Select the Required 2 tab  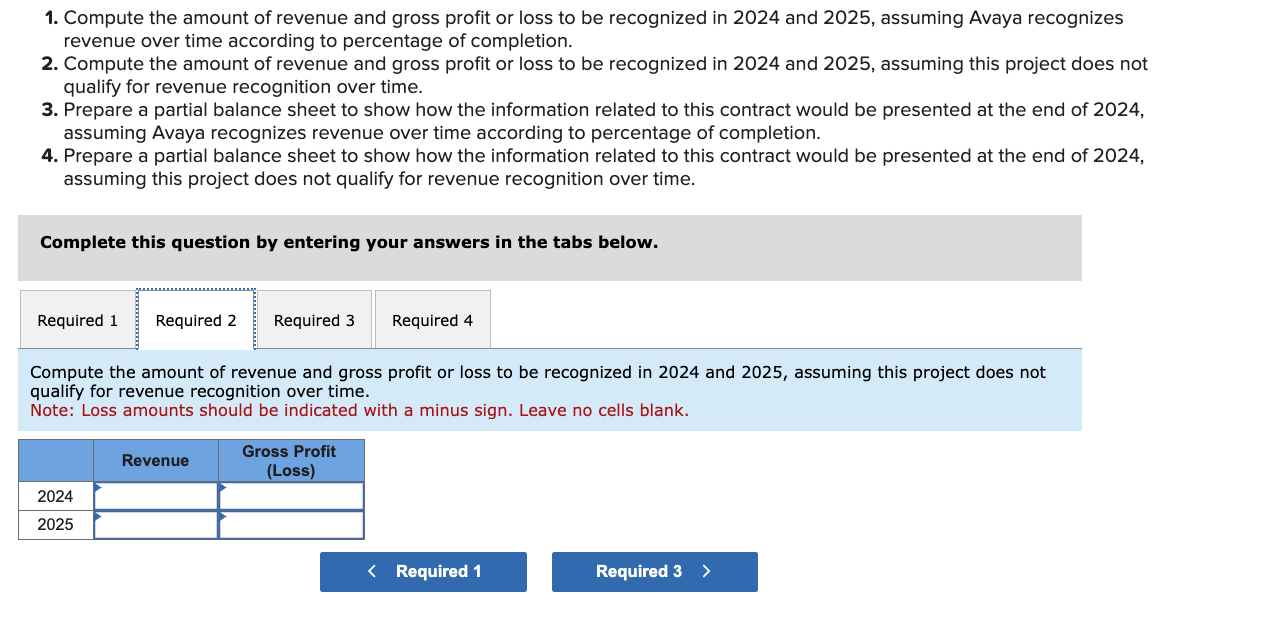pos(195,319)
